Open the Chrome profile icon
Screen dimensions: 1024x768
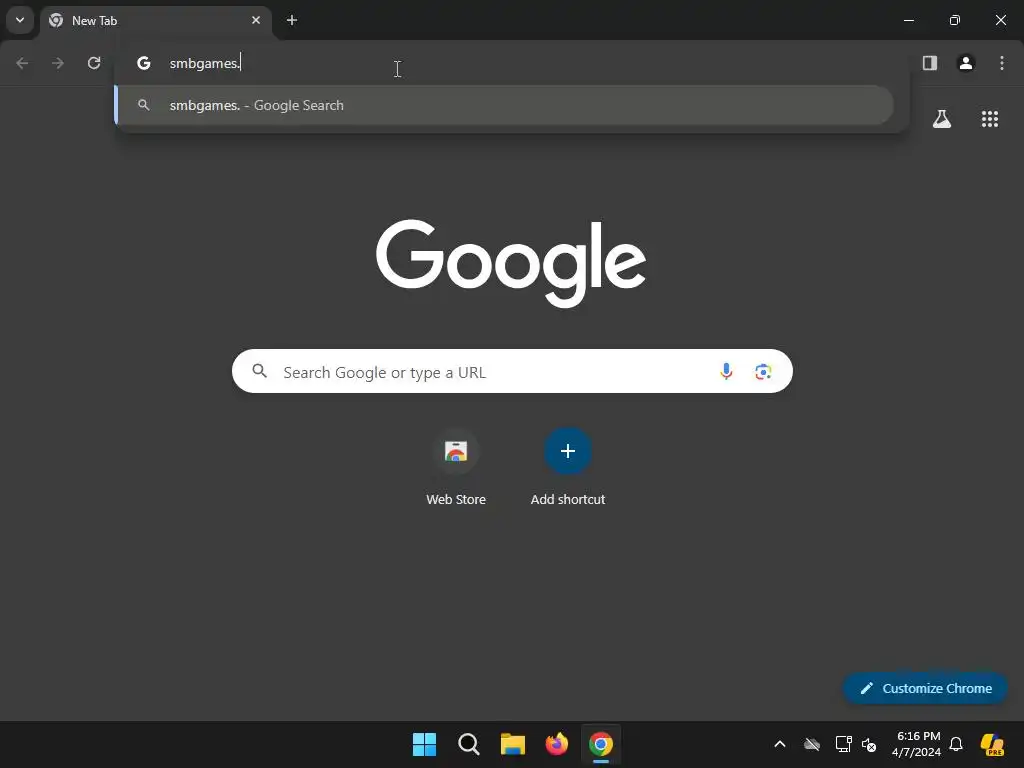966,63
